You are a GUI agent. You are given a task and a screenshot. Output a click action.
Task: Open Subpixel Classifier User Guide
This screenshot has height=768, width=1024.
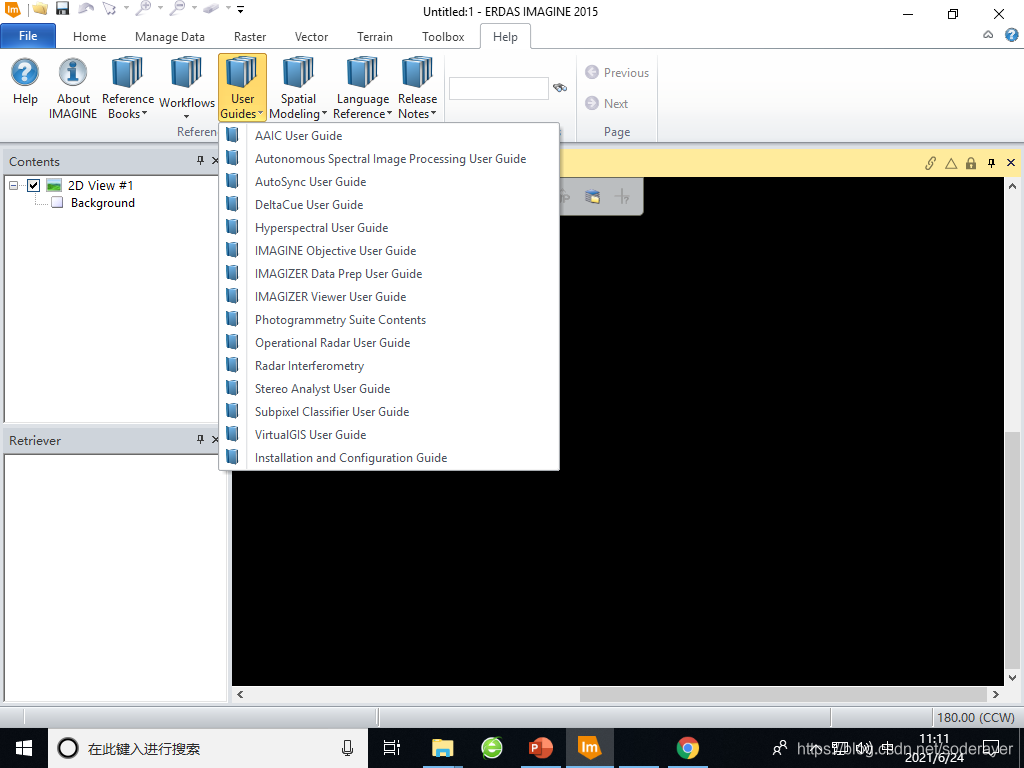389,411
